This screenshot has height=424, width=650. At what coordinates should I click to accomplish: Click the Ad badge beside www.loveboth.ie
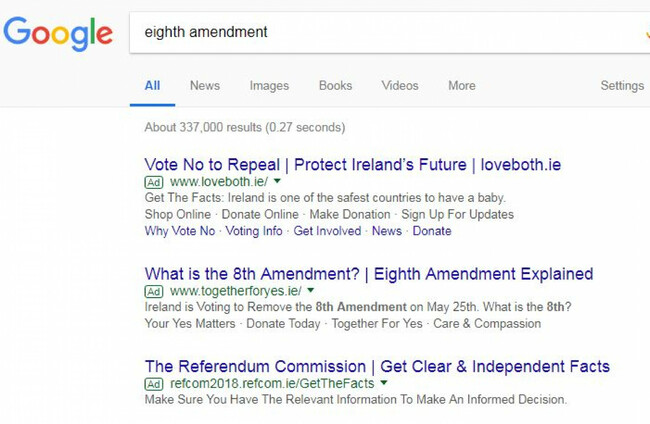[153, 183]
